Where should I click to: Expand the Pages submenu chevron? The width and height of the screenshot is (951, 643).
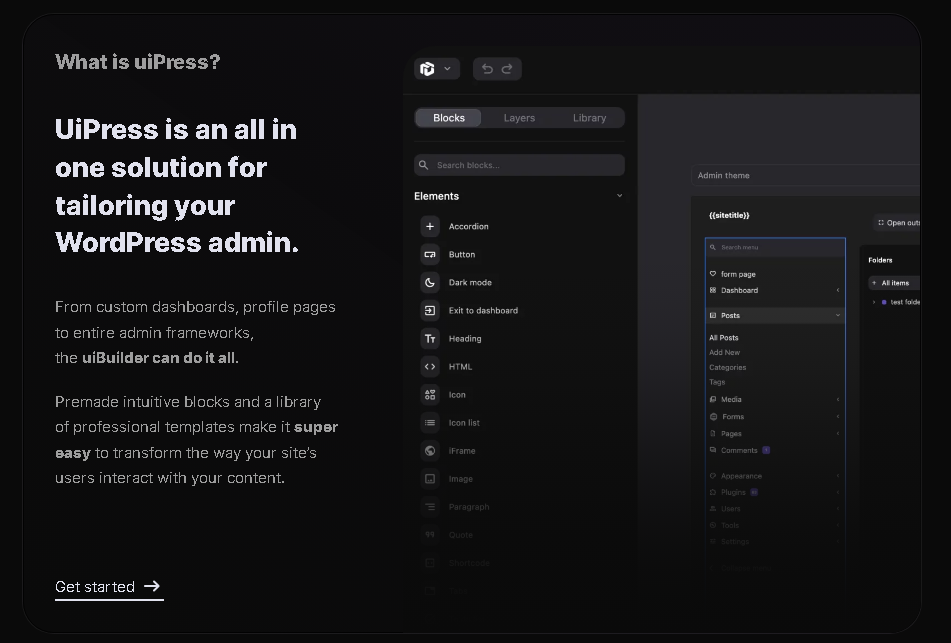click(x=838, y=434)
